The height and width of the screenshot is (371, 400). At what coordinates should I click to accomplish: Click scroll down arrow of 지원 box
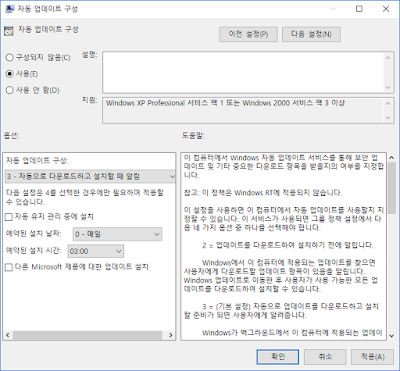(x=388, y=117)
